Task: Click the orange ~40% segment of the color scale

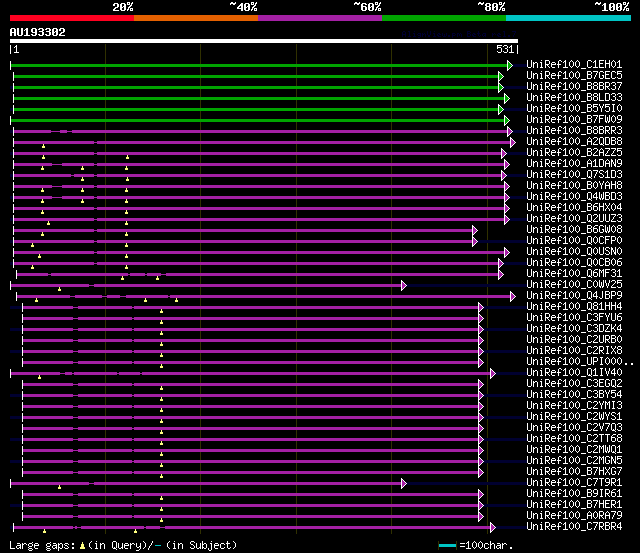Action: (196, 18)
